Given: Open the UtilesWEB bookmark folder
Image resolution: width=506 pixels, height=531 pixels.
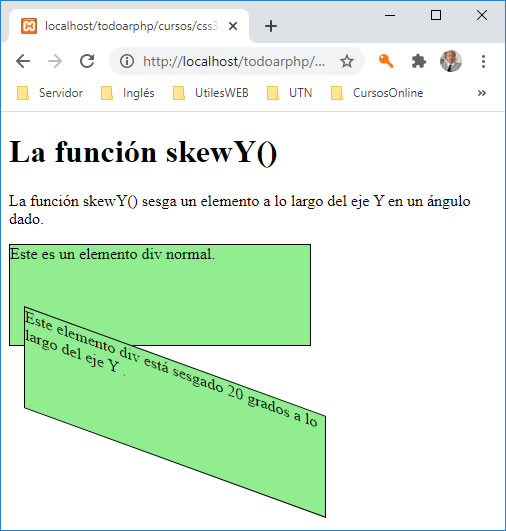Looking at the screenshot, I should click(x=211, y=93).
